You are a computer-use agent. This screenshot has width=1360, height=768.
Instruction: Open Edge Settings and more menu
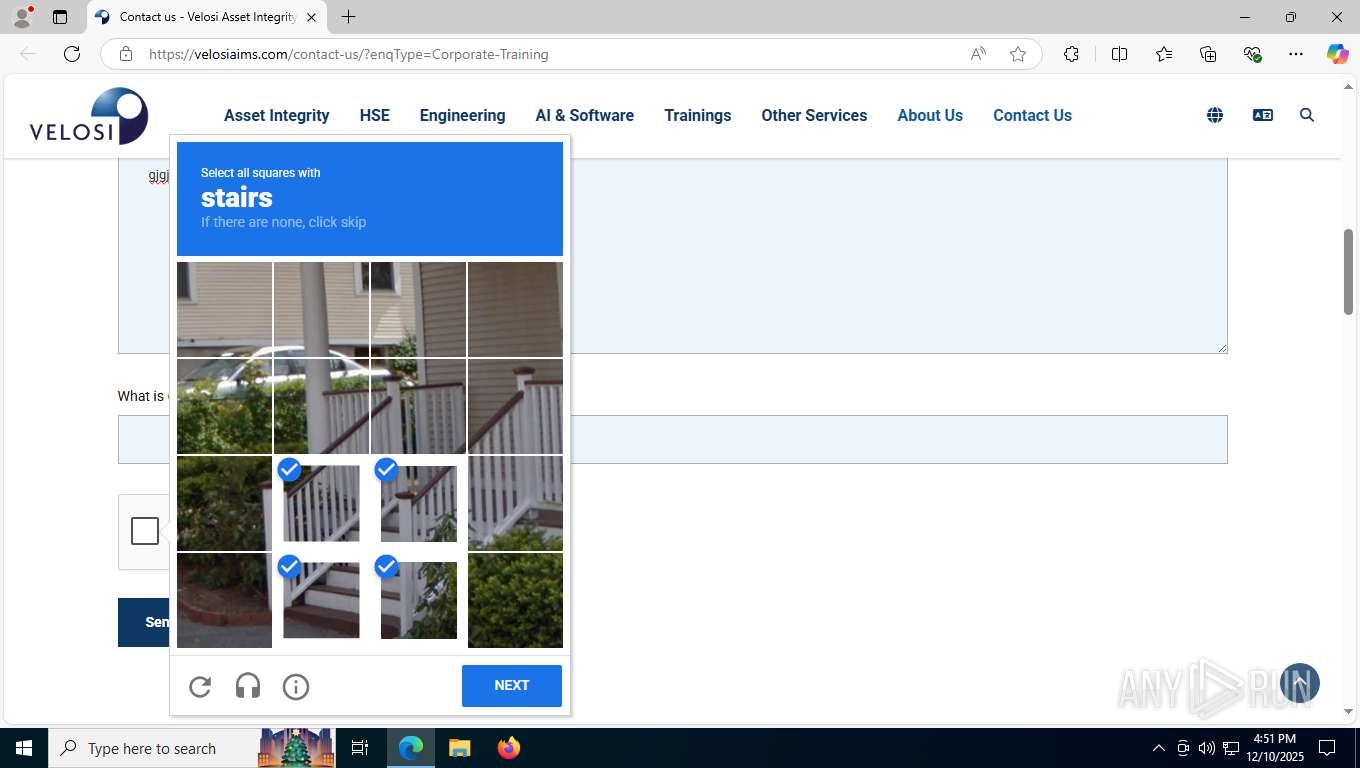coord(1296,54)
